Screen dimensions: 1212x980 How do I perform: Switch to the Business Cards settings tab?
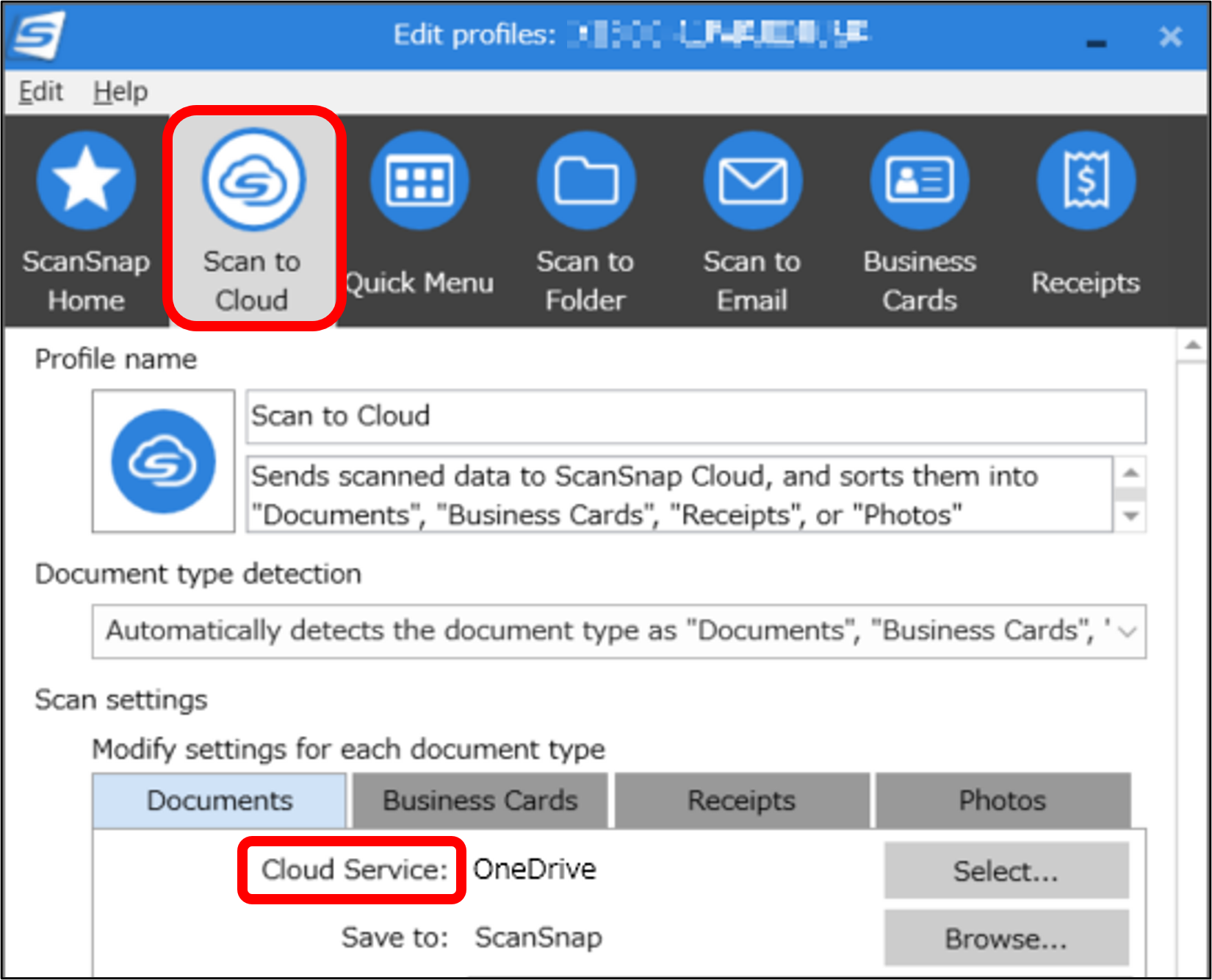480,800
